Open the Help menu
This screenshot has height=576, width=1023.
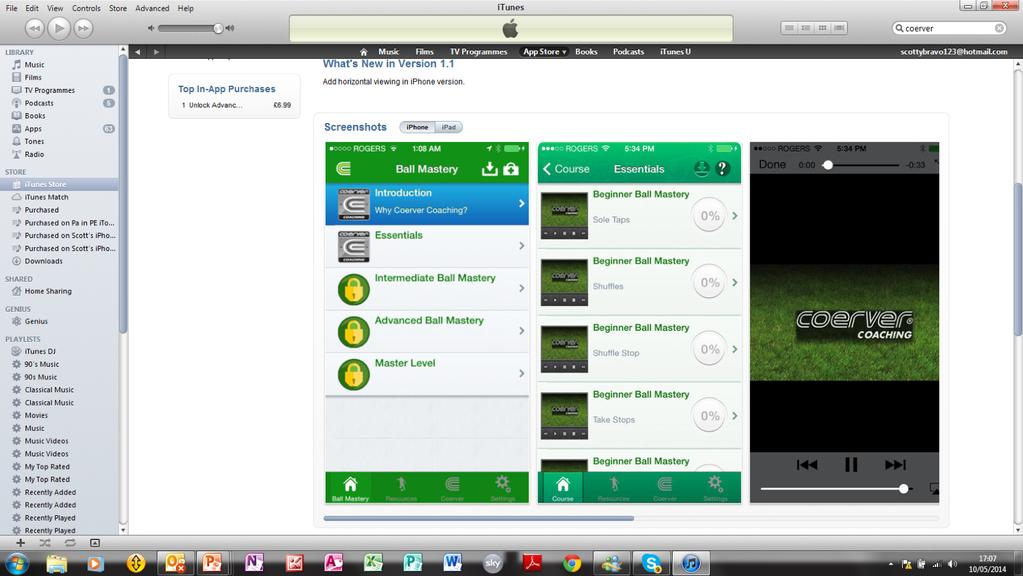pos(186,8)
